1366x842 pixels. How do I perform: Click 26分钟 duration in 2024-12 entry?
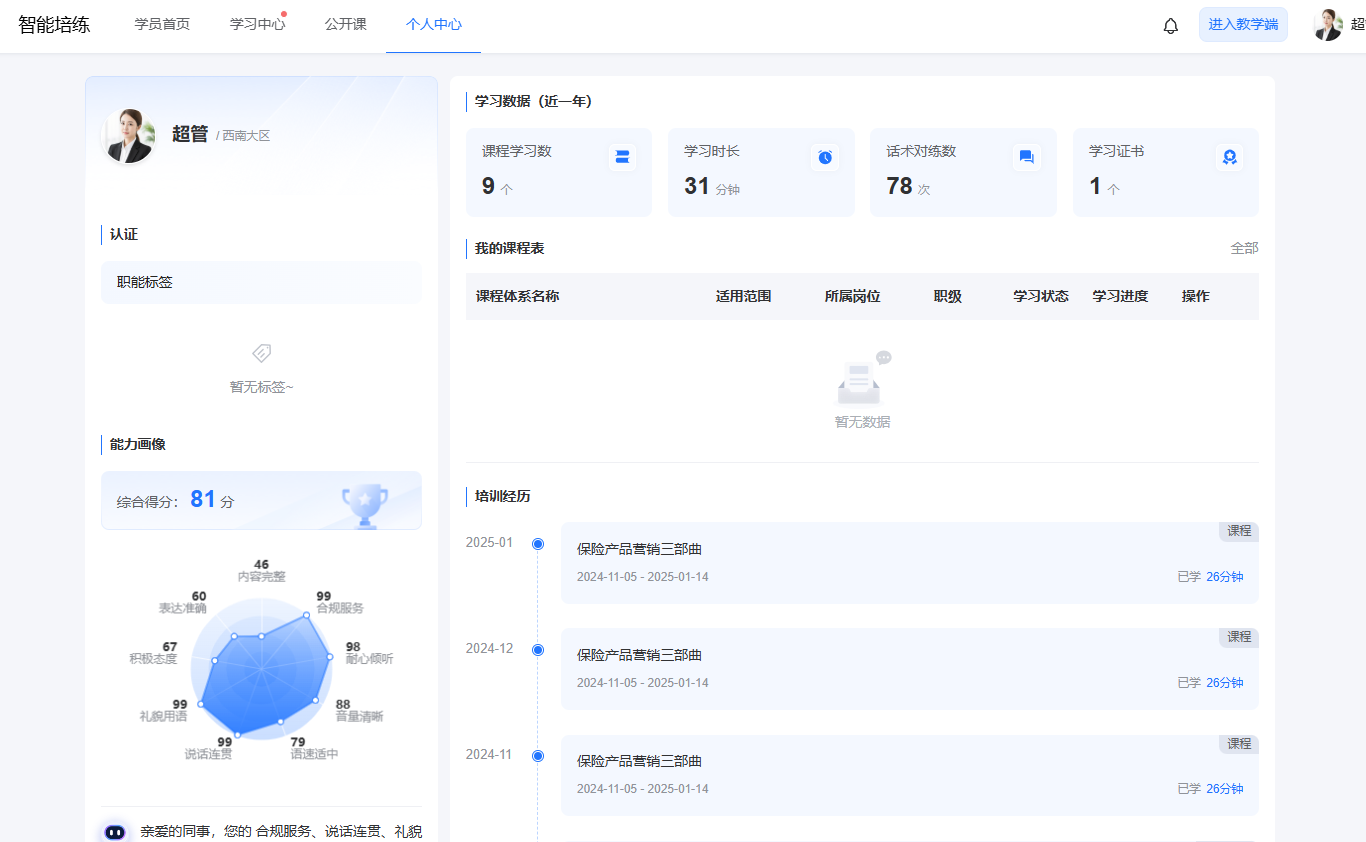1225,683
